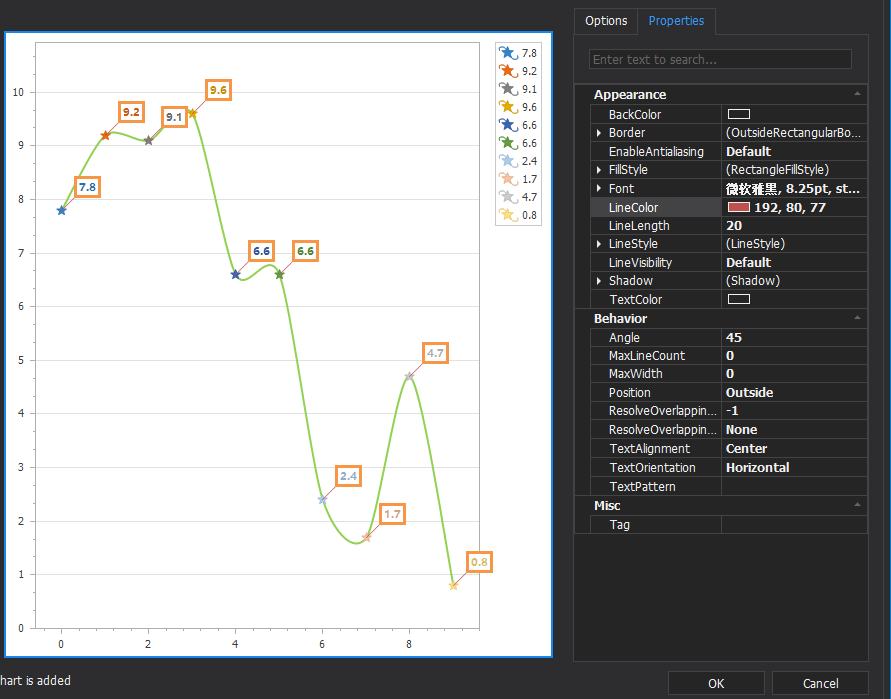The image size is (891, 699).
Task: Click the green star legend marker for 6.6
Action: [x=508, y=143]
